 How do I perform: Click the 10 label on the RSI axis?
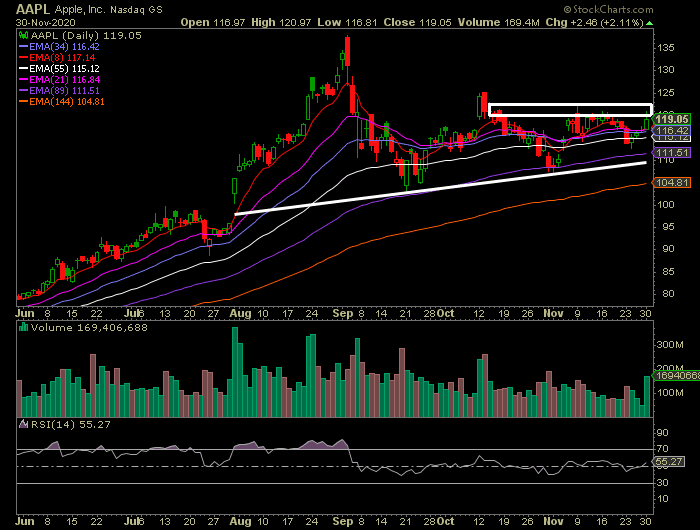tap(663, 499)
